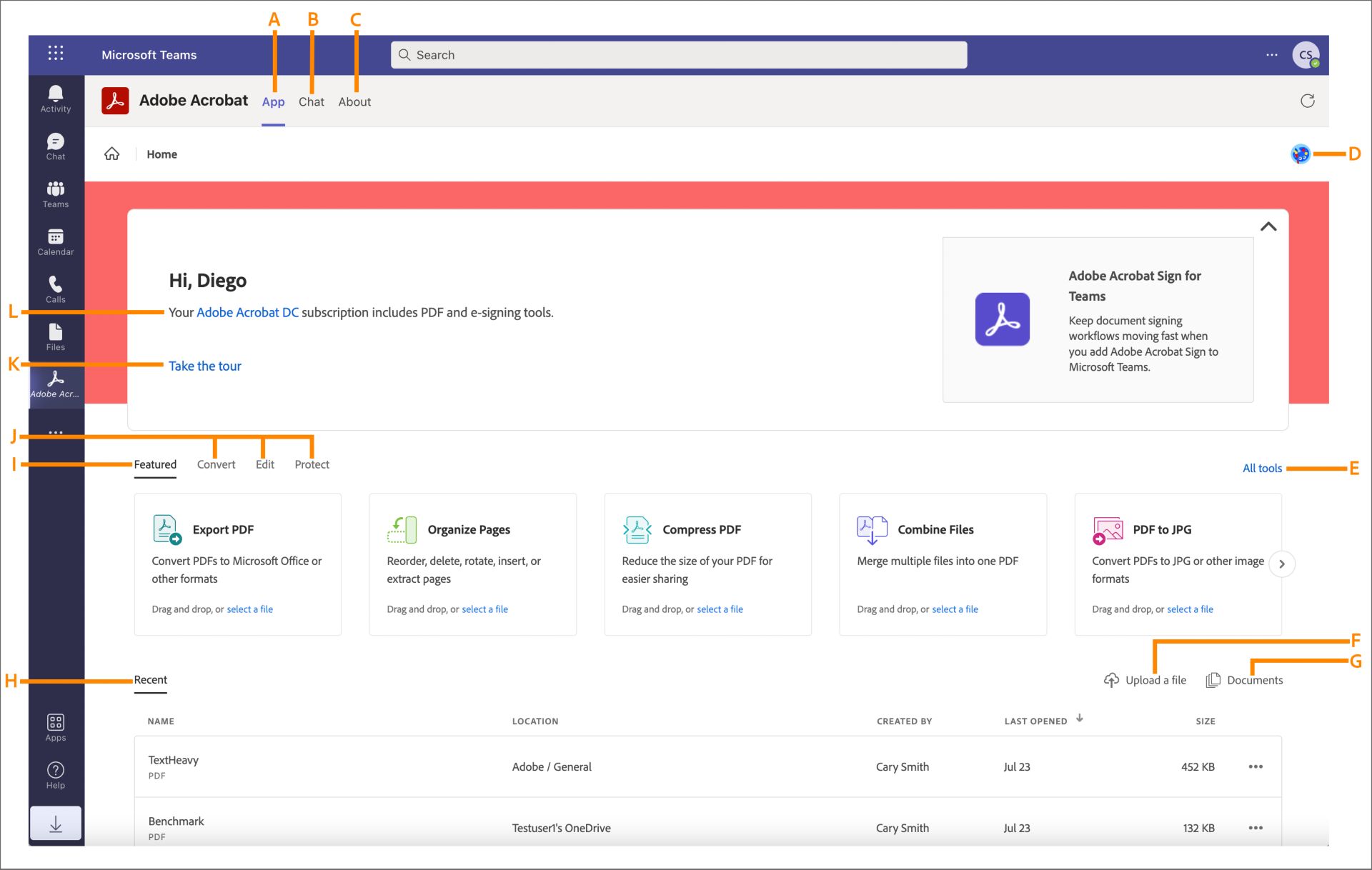Click the Compress PDF tool icon
This screenshot has height=870, width=1372.
[x=636, y=528]
